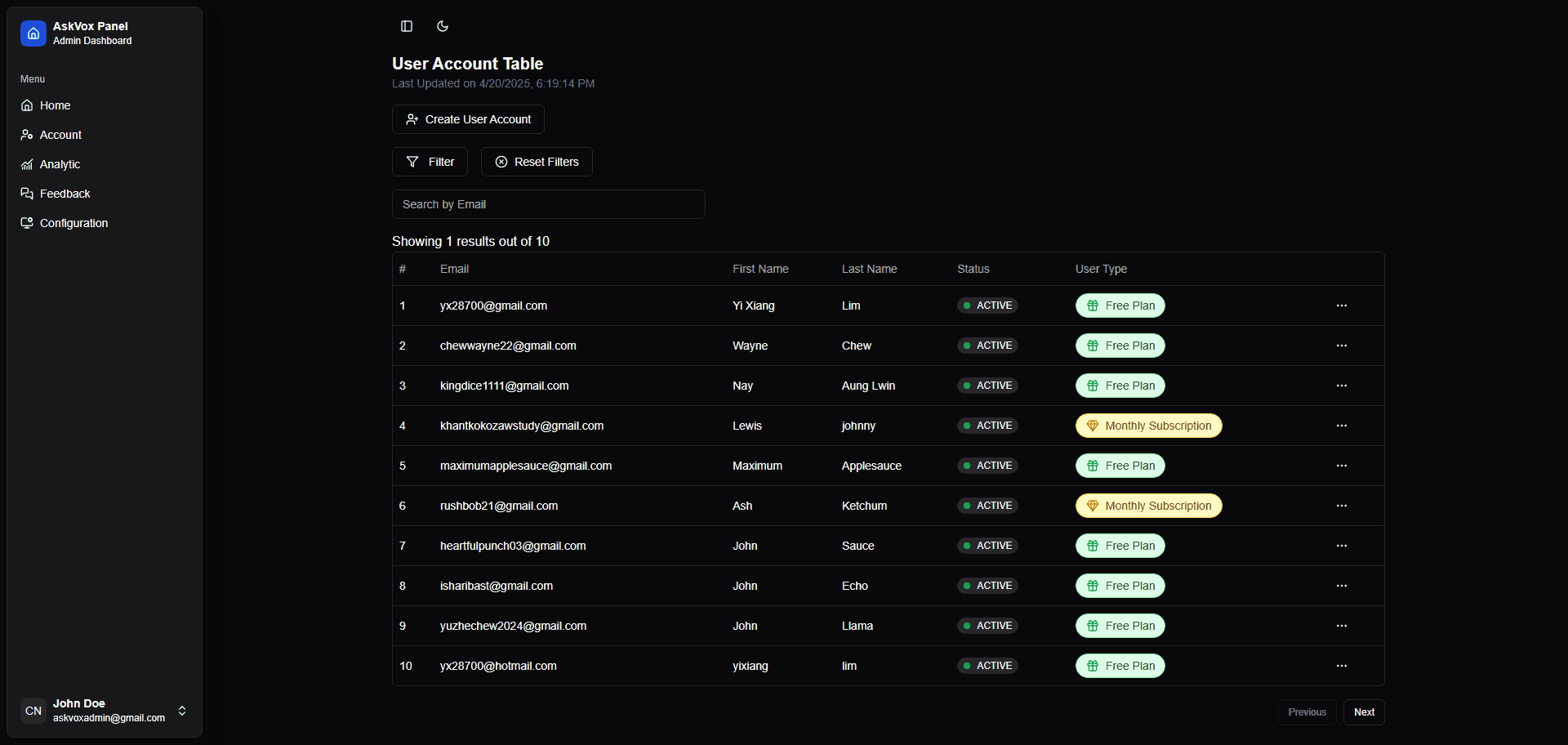Viewport: 1568px width, 745px height.
Task: Open the actions menu for rushbob21@gmail.com
Action: tap(1342, 506)
